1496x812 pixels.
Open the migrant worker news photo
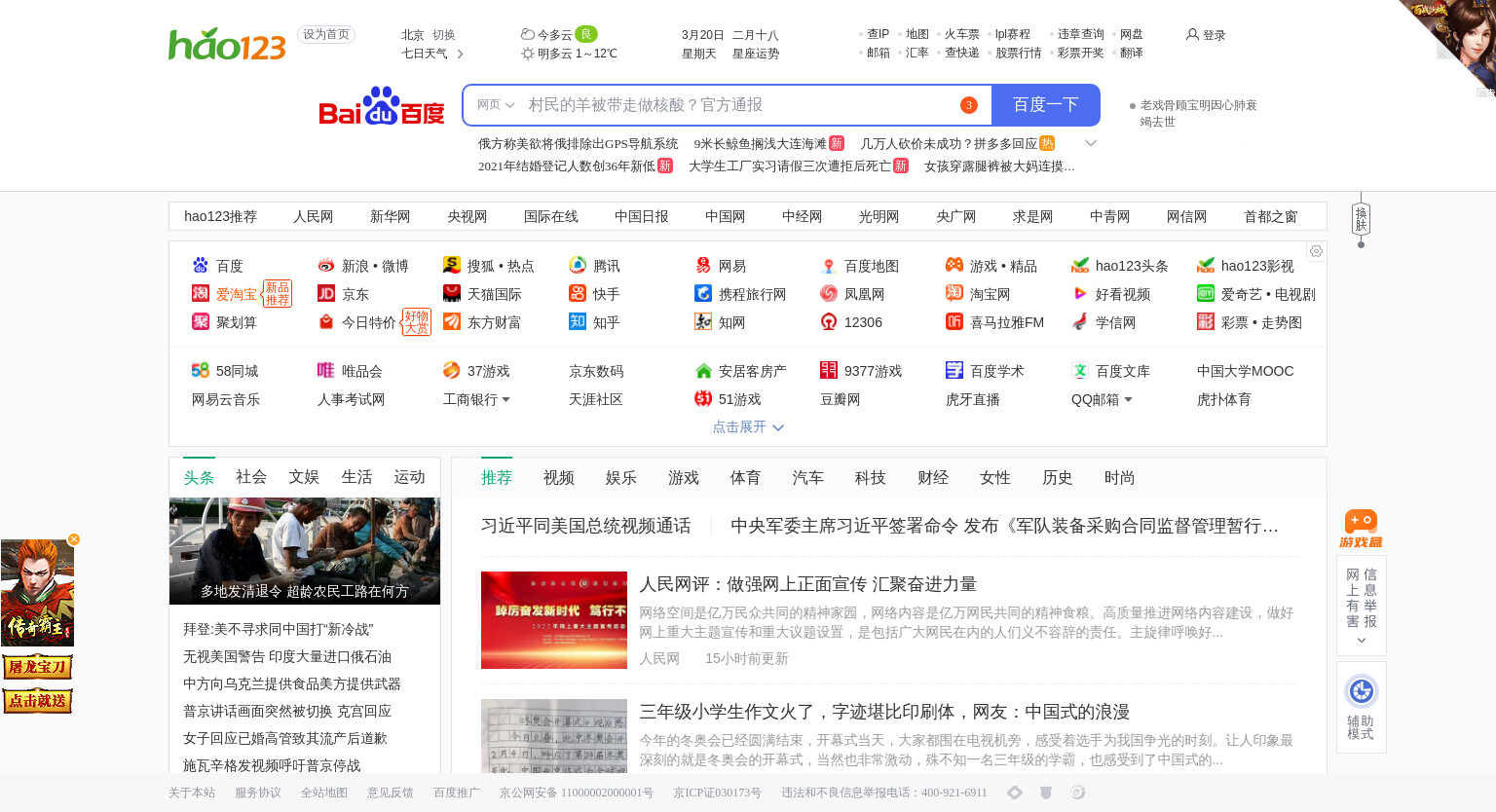coord(305,551)
